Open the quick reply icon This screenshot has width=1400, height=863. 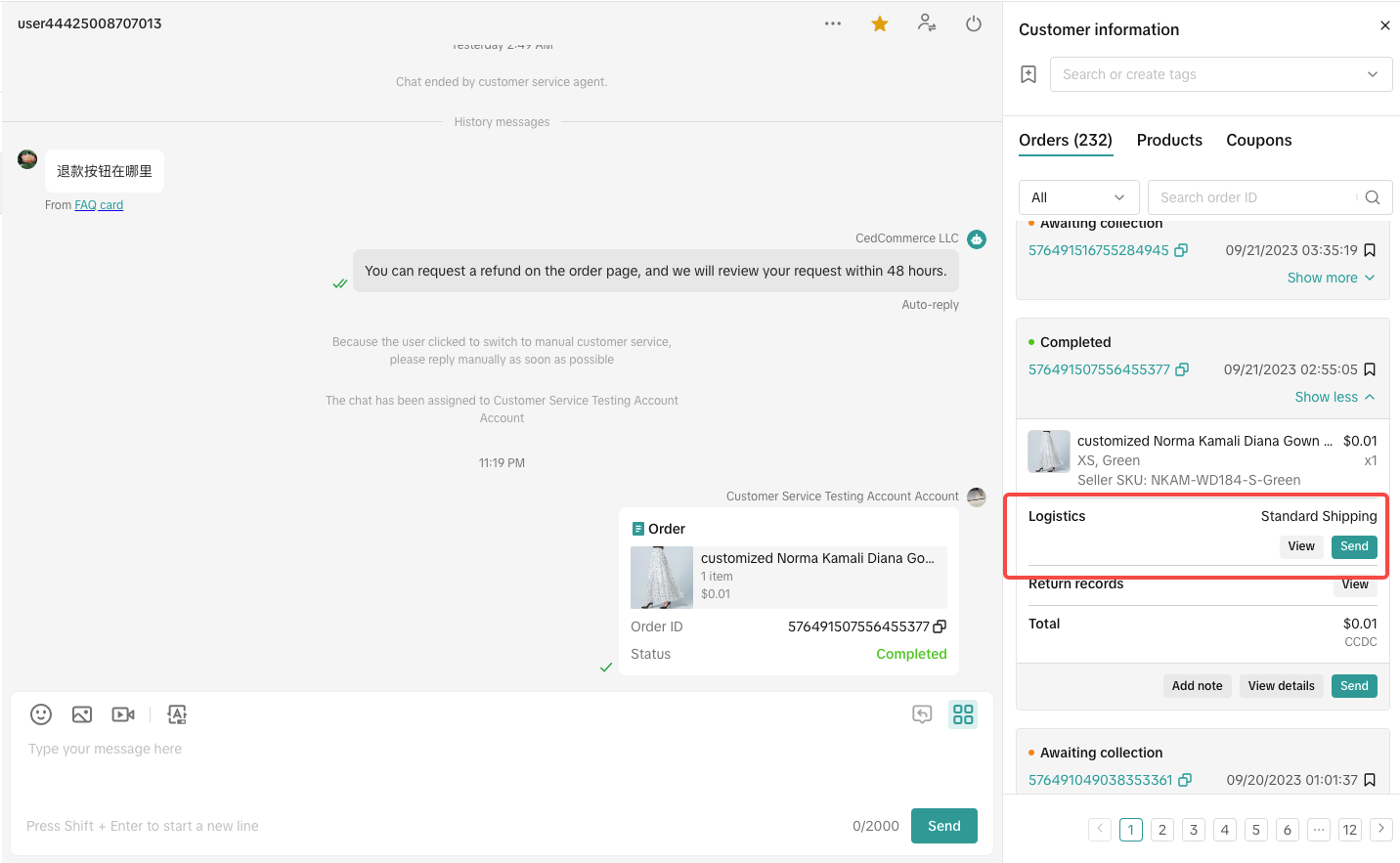[922, 714]
